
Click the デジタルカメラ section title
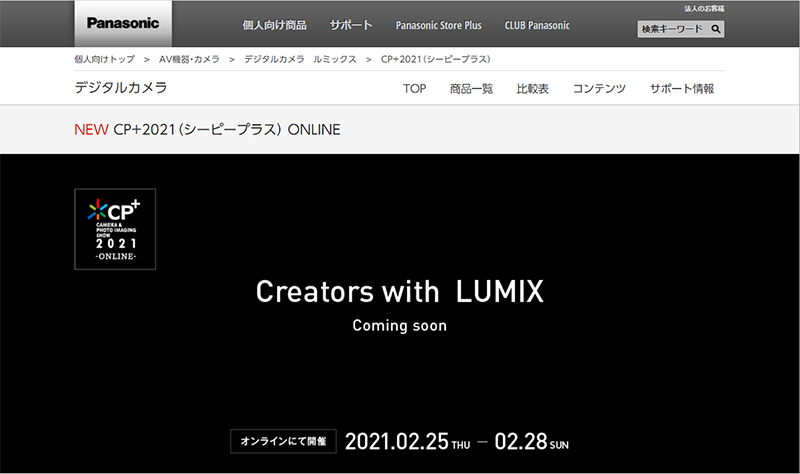(121, 88)
